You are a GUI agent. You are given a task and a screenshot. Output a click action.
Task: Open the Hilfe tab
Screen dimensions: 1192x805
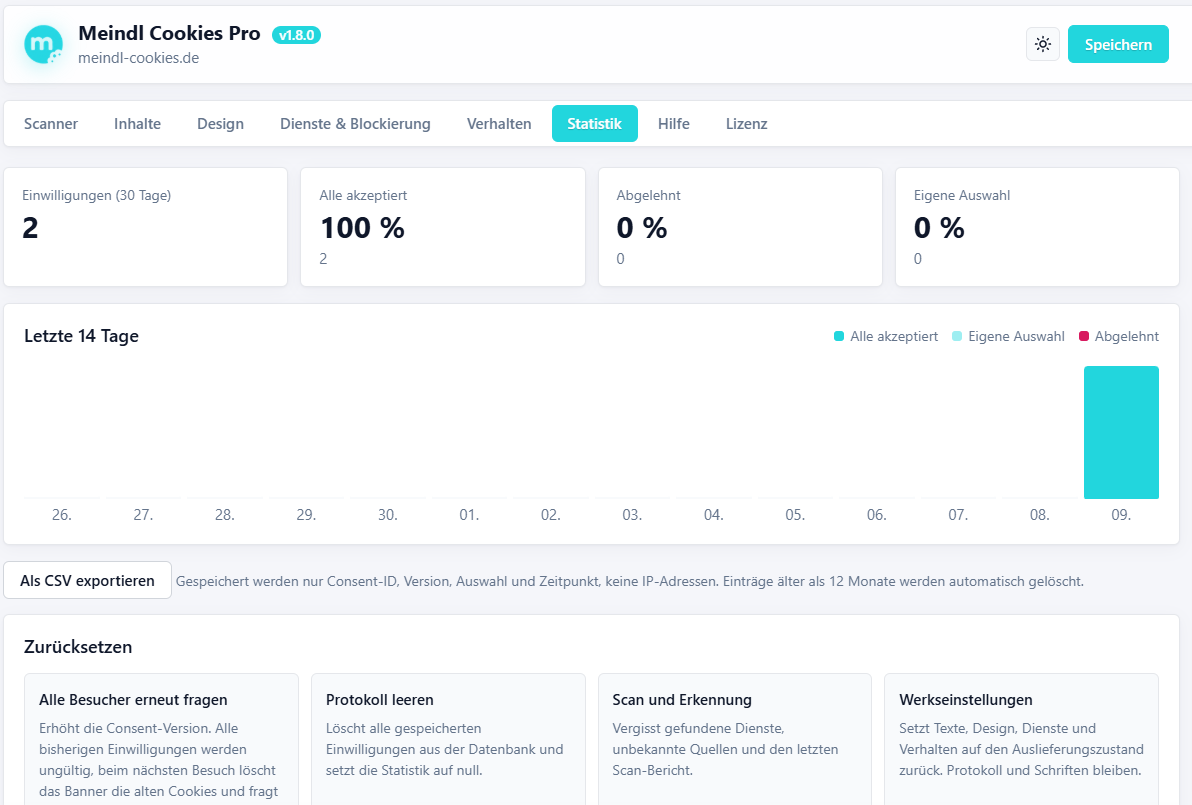coord(674,124)
